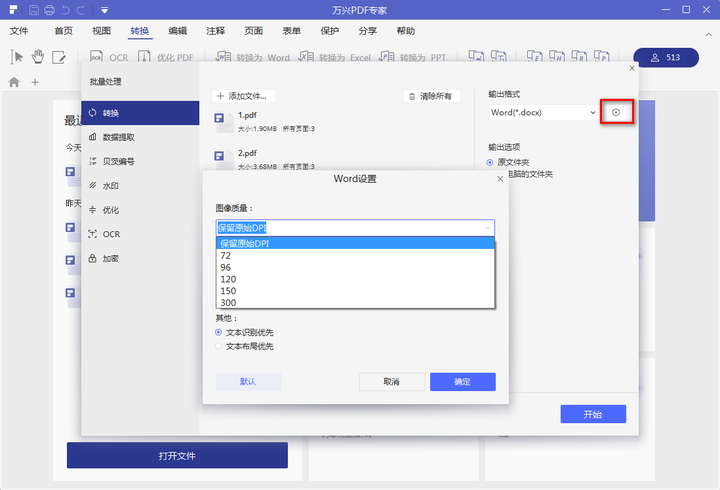Click Convert to Excel toolbar button

pyautogui.click(x=335, y=57)
